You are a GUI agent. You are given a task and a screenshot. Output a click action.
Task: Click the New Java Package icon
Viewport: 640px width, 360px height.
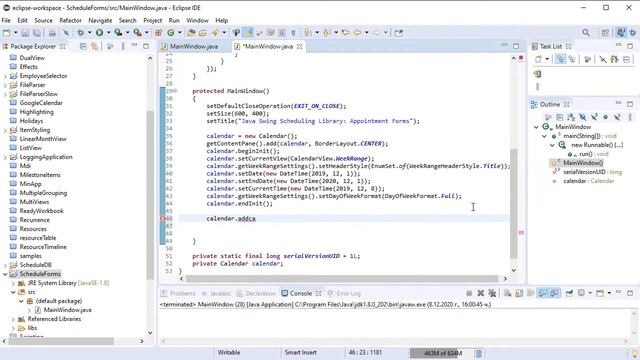[x=158, y=33]
